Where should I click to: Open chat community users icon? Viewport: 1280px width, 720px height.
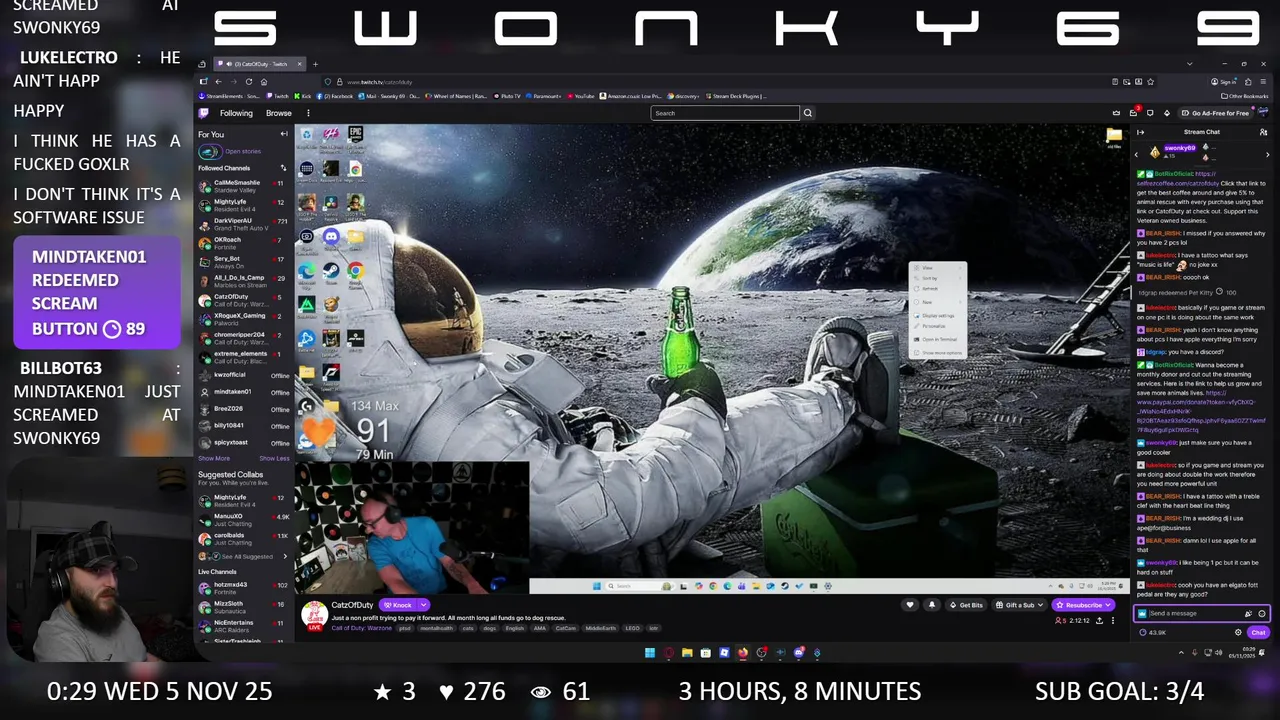pos(1263,132)
